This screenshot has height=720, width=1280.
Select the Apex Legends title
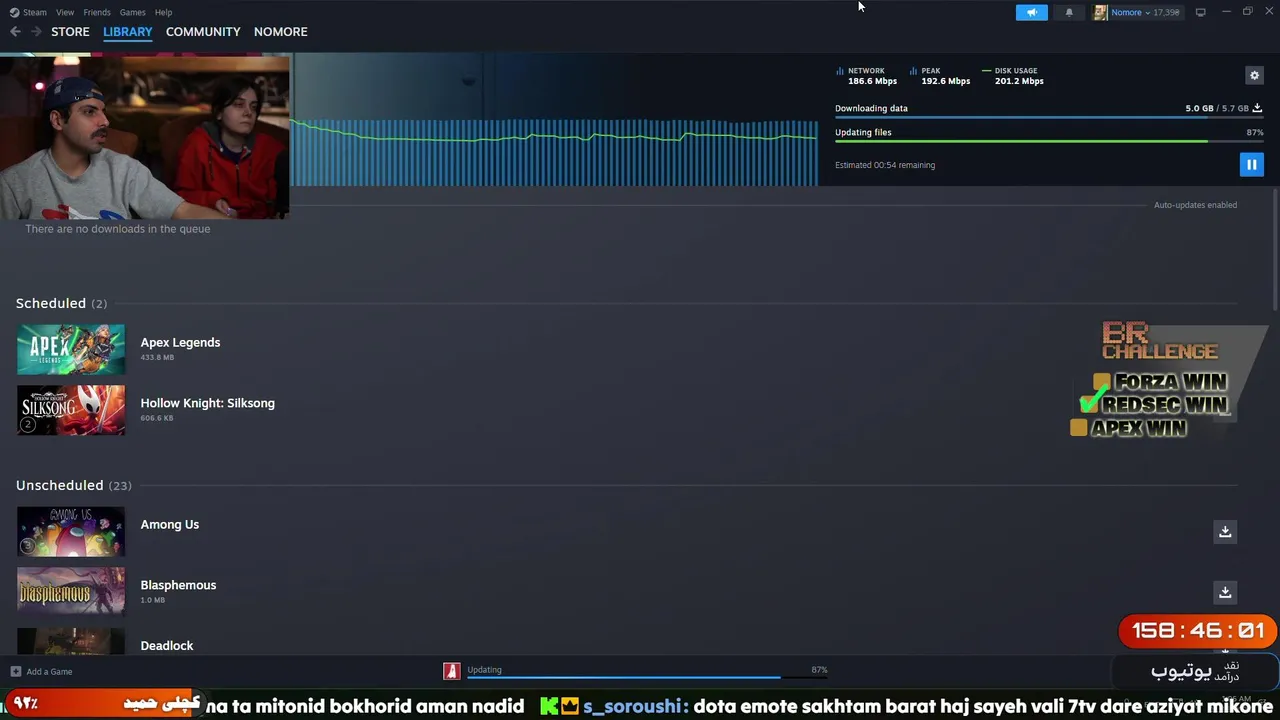(180, 342)
